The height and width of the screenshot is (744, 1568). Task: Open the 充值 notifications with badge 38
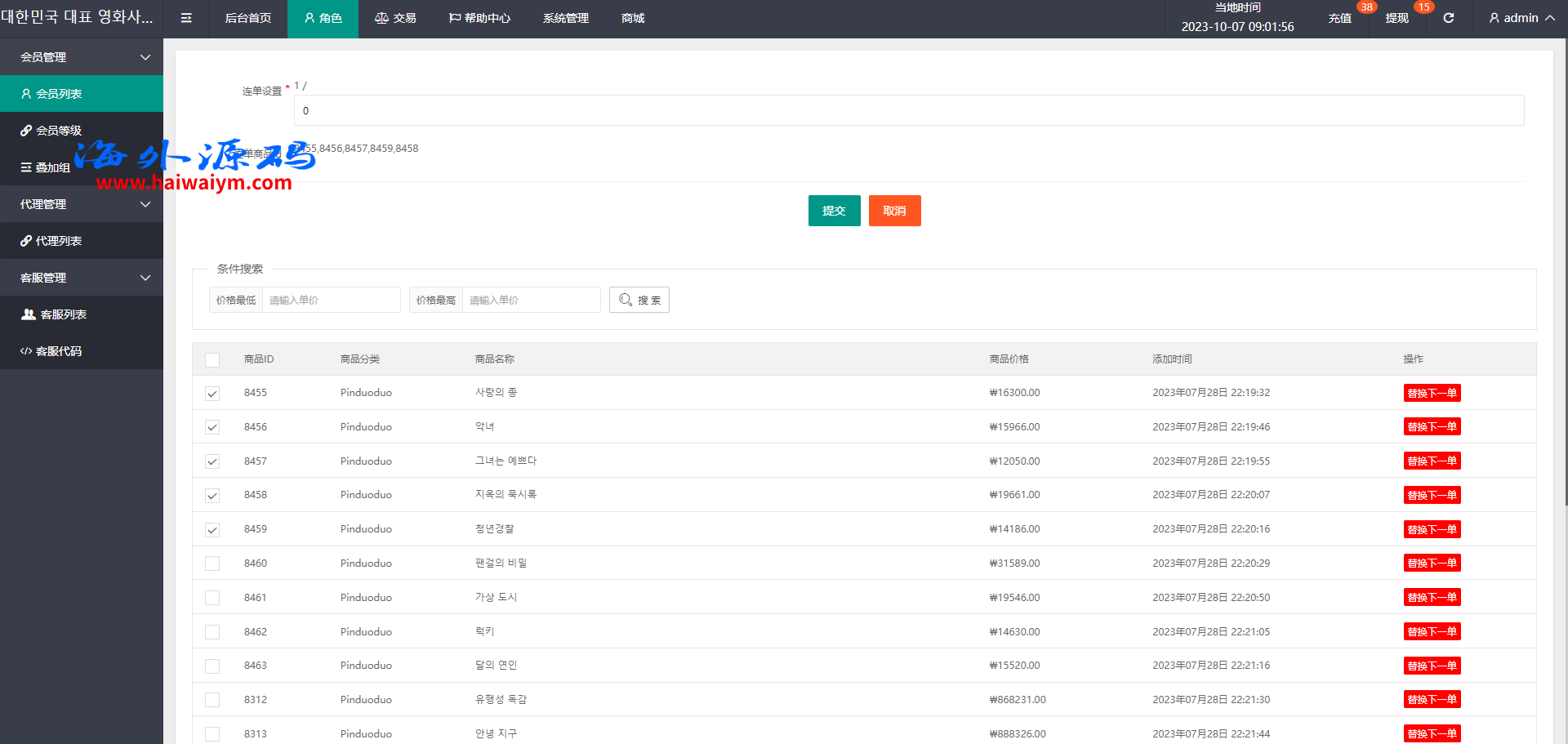(x=1339, y=18)
